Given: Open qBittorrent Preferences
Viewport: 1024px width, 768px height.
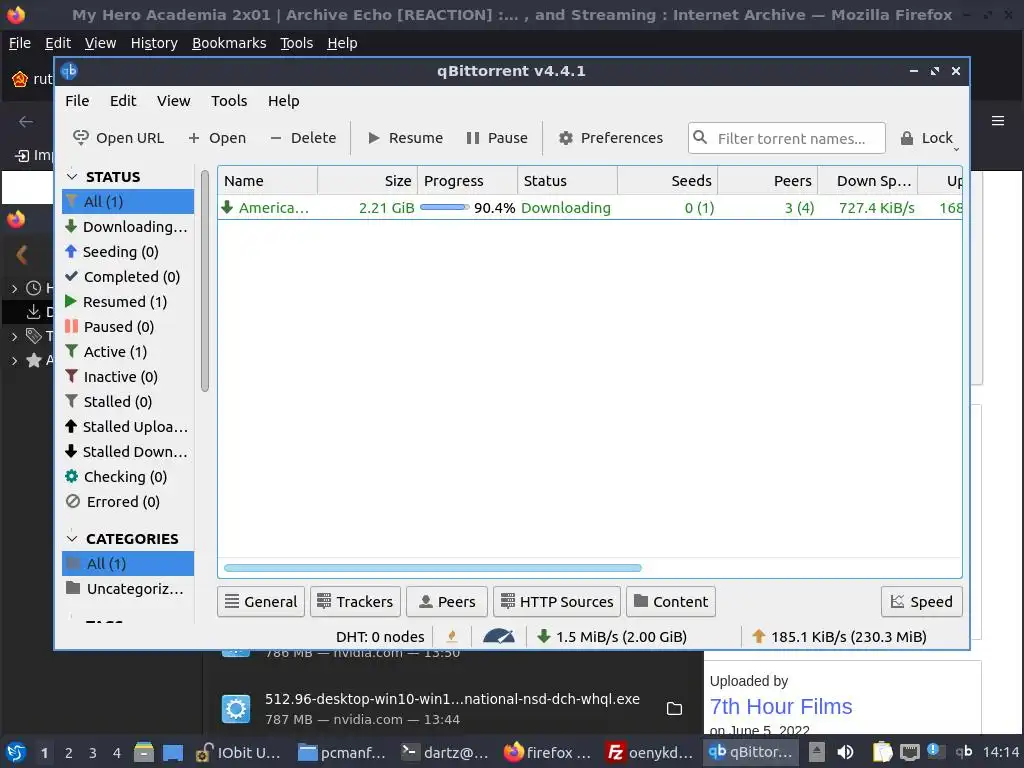Looking at the screenshot, I should pos(611,138).
